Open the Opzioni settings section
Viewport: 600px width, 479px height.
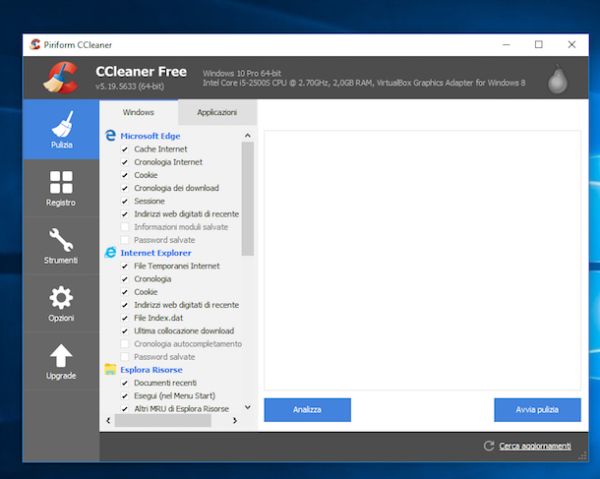[61, 303]
